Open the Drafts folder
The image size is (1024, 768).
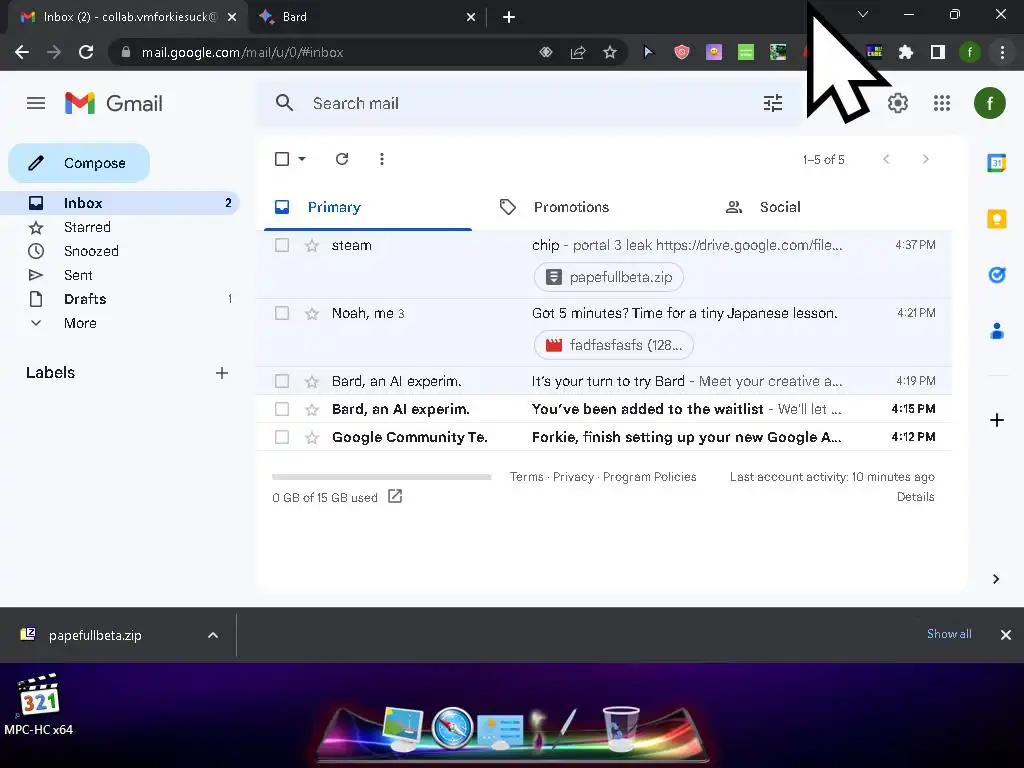coord(120,299)
